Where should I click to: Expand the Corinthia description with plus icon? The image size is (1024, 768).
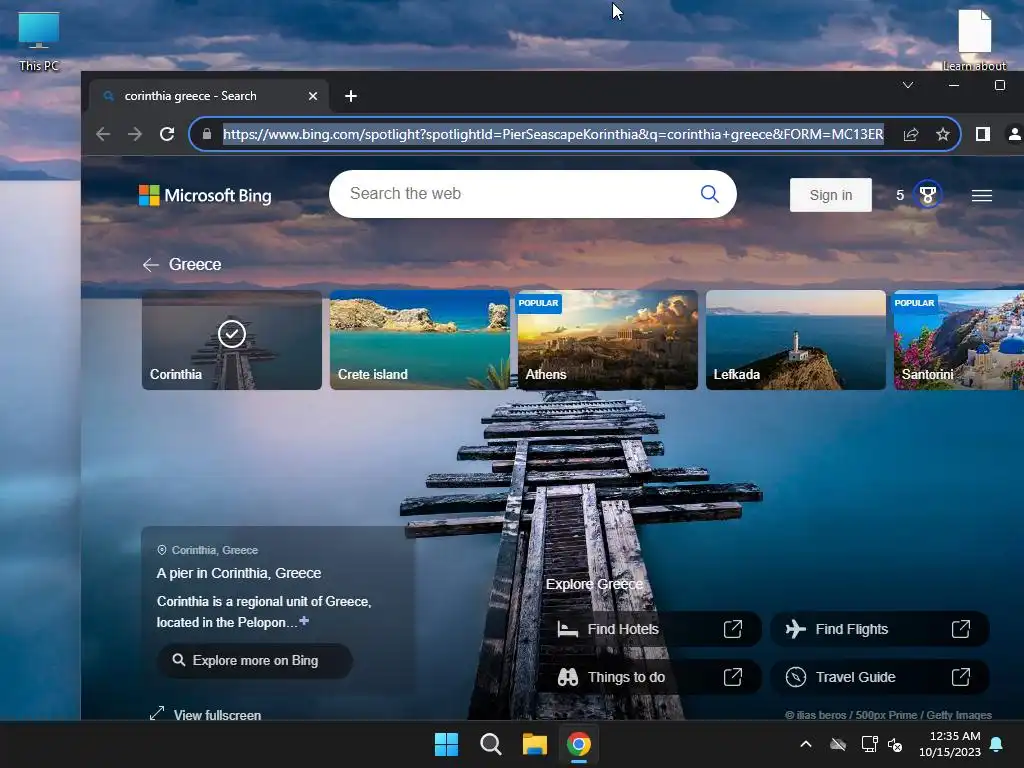click(304, 620)
